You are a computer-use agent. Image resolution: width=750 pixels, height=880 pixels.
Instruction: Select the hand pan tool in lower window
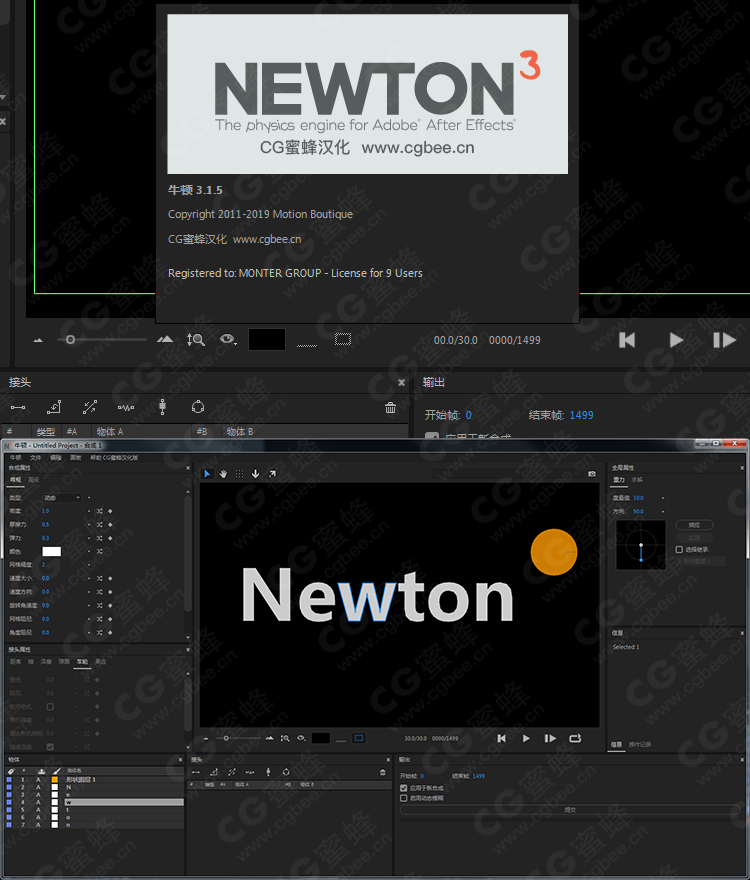click(223, 474)
